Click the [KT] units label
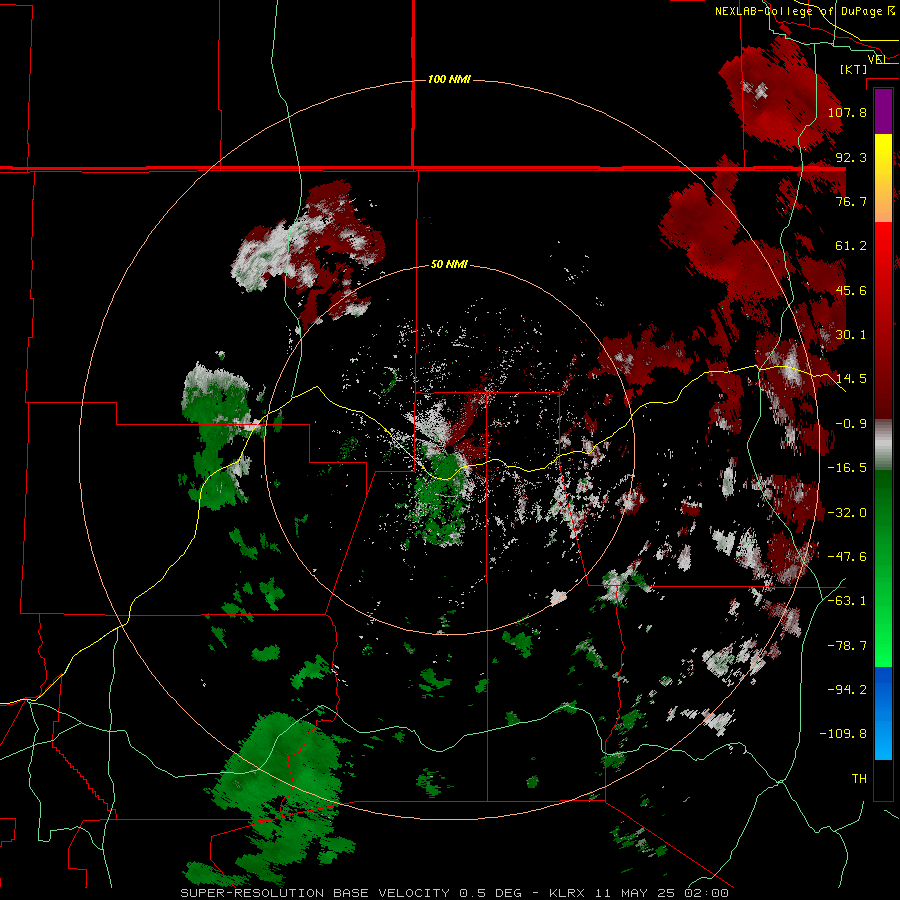 854,69
